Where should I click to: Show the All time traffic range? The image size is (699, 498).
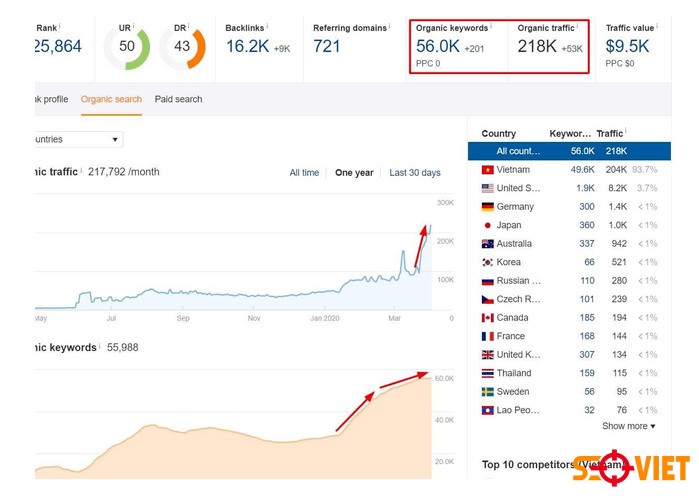[304, 173]
